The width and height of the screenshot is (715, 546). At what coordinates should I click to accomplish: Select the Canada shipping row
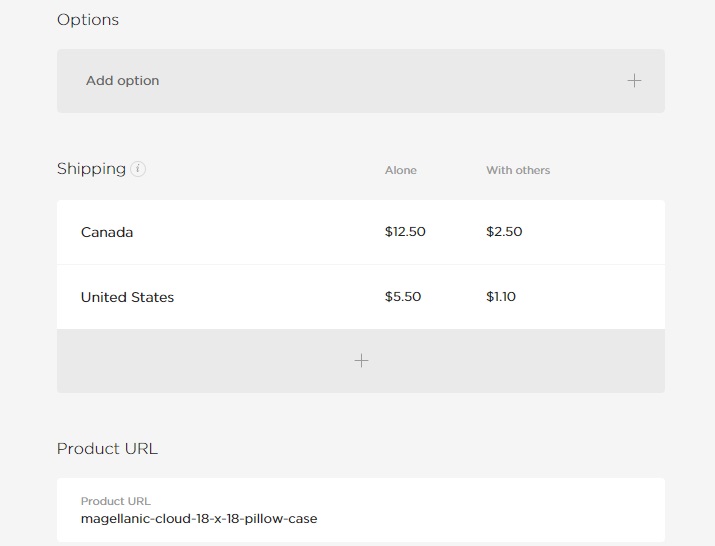361,232
